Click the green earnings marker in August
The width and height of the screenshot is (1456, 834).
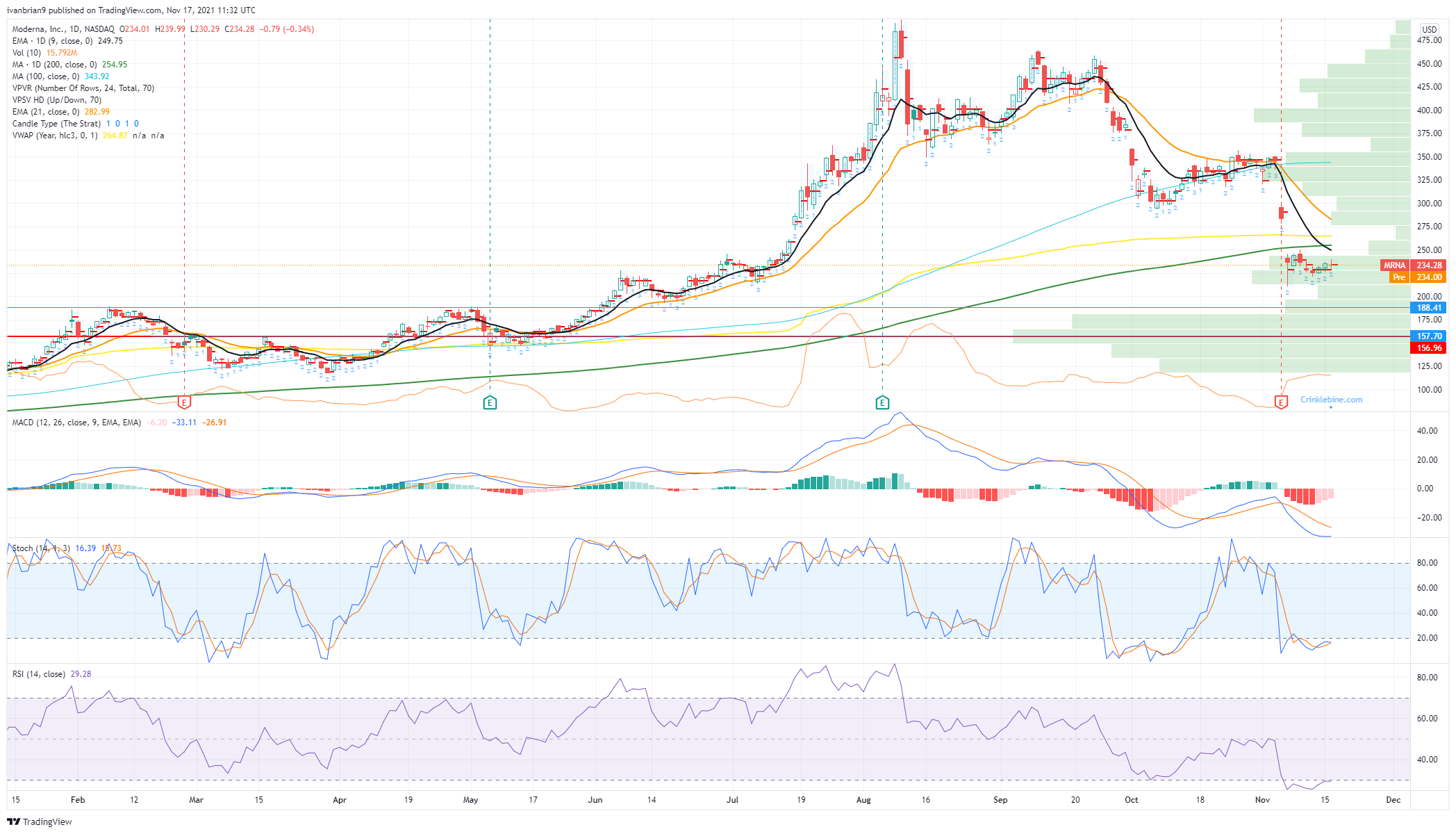click(882, 402)
